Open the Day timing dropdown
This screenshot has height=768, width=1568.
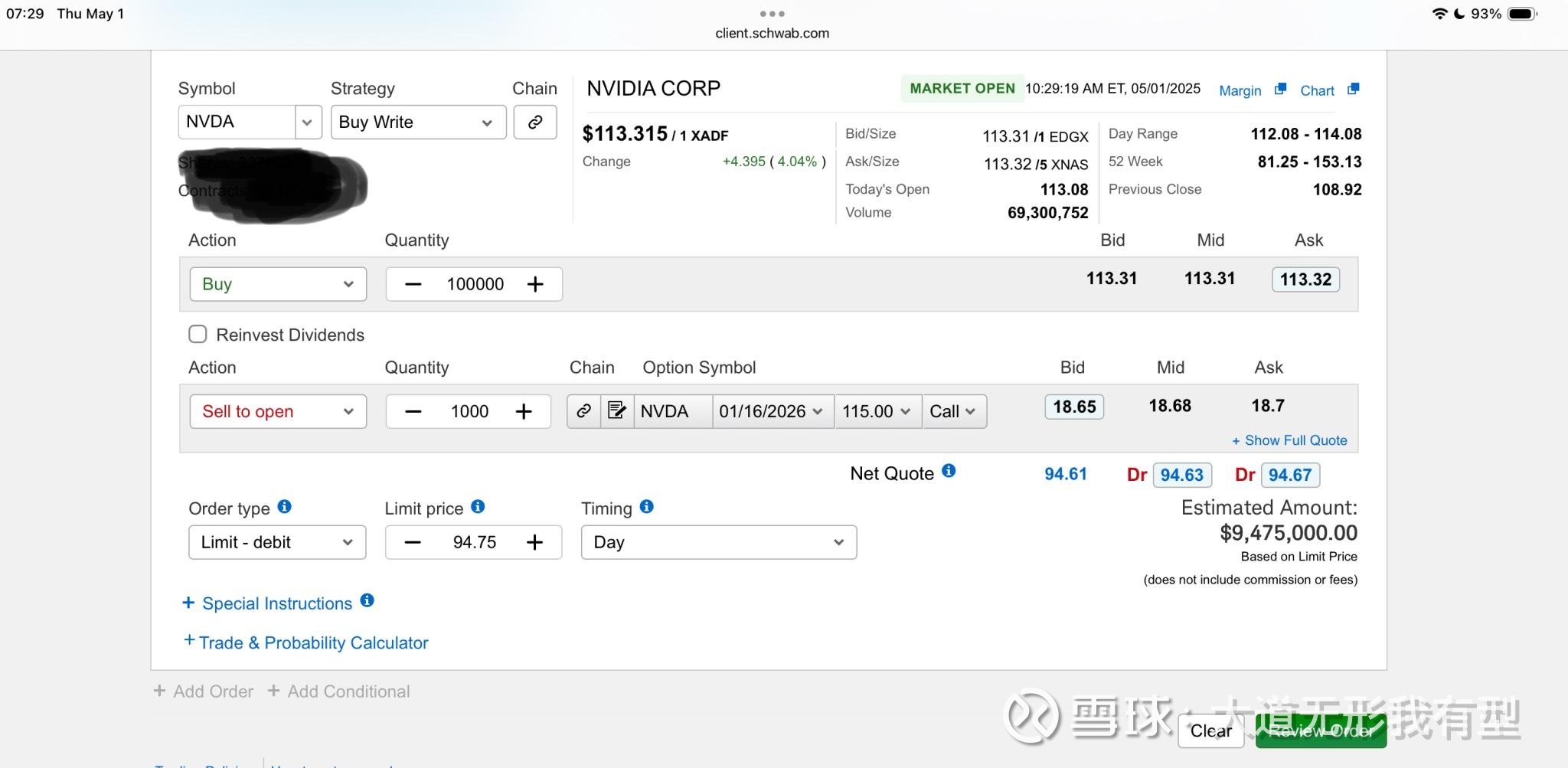coord(719,542)
